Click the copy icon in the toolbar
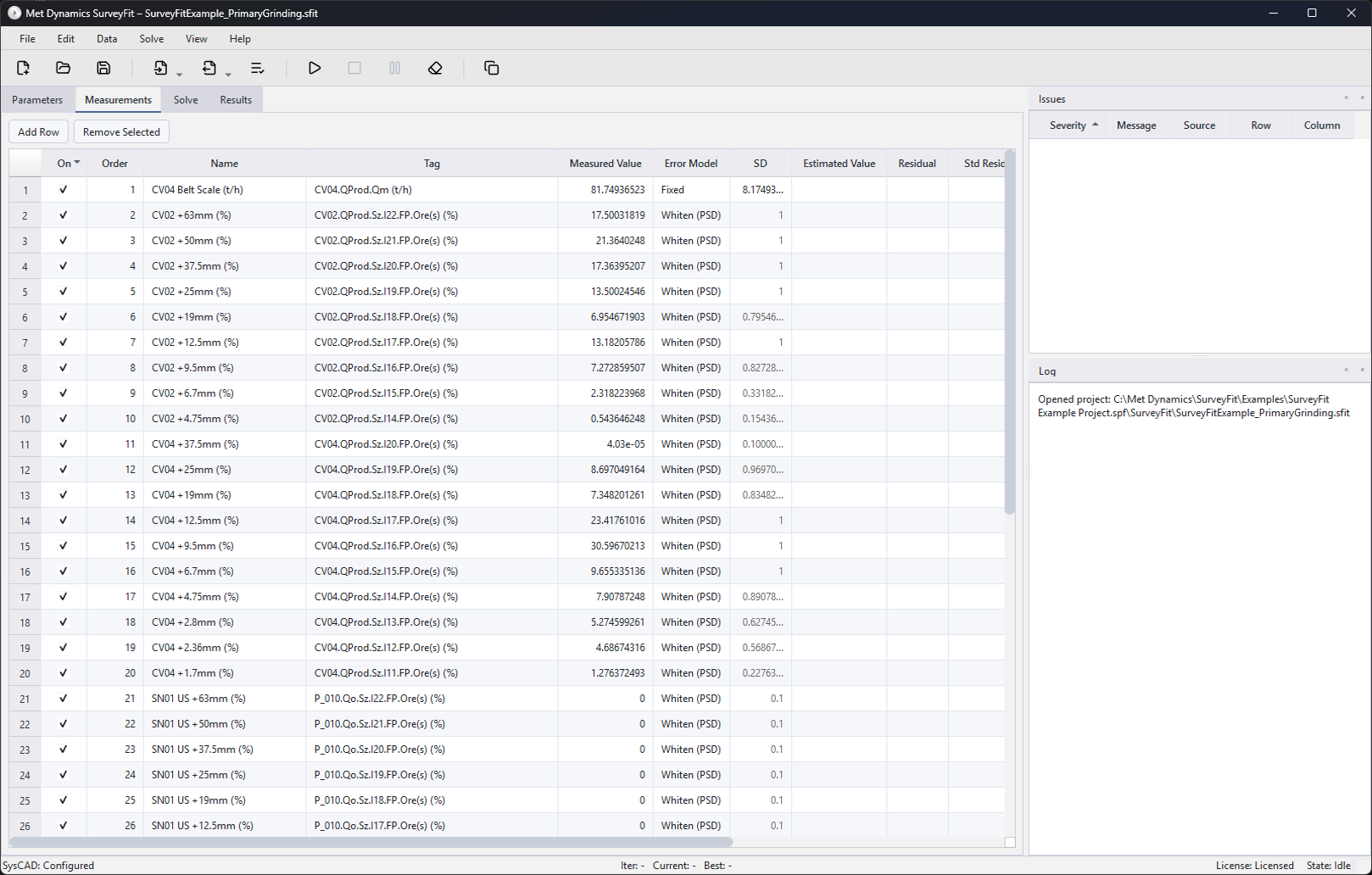 [x=491, y=68]
